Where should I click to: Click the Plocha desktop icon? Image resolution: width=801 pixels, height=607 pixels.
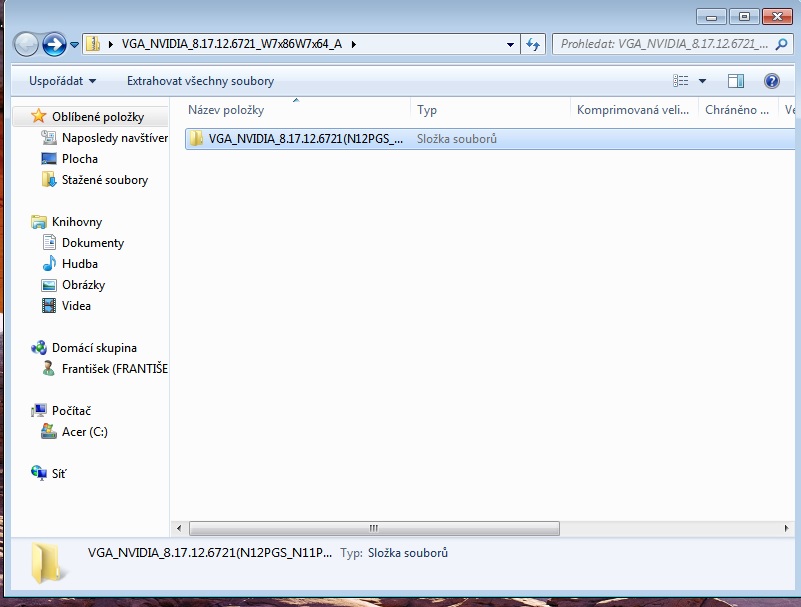pyautogui.click(x=49, y=158)
